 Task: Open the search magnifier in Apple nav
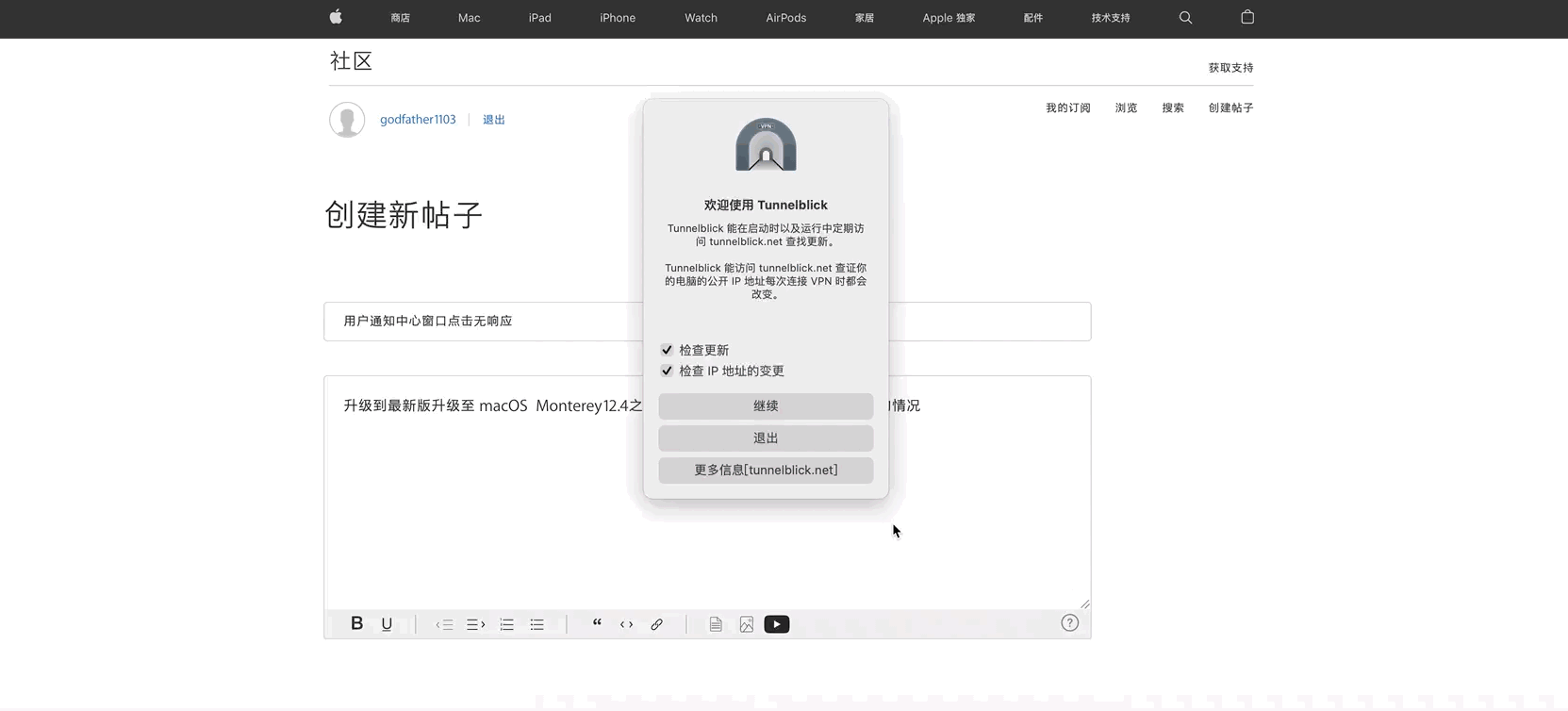[x=1186, y=18]
